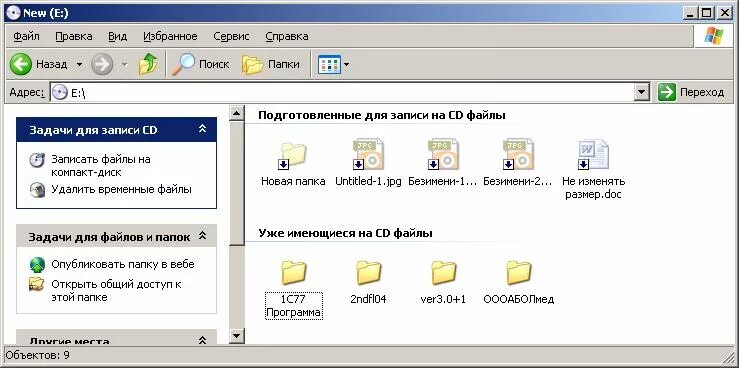Click the shared folder icon beside Открыть общий доступ
This screenshot has width=739, height=368.
pos(37,284)
